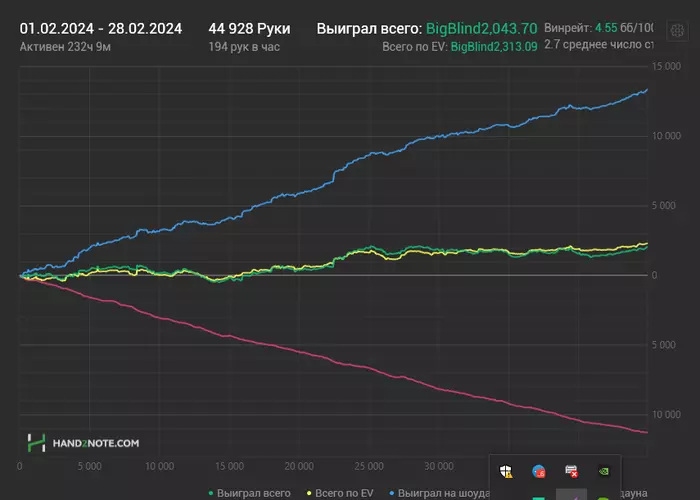This screenshot has height=500, width=700.
Task: Click the BigBlind2,043.70 total value
Action: pos(482,29)
